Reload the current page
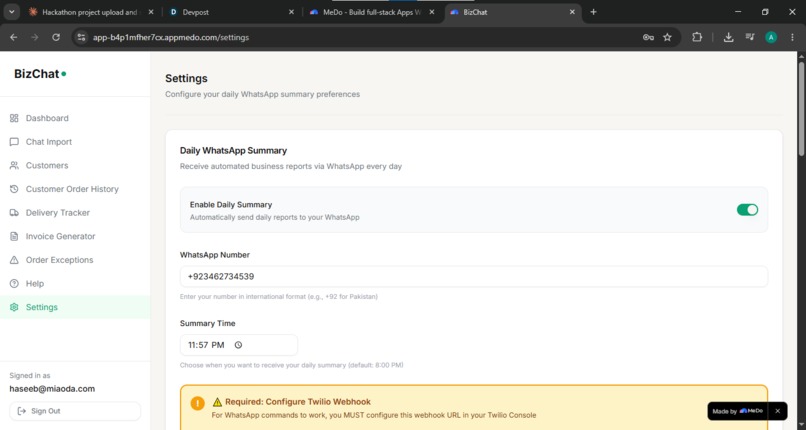 56,37
